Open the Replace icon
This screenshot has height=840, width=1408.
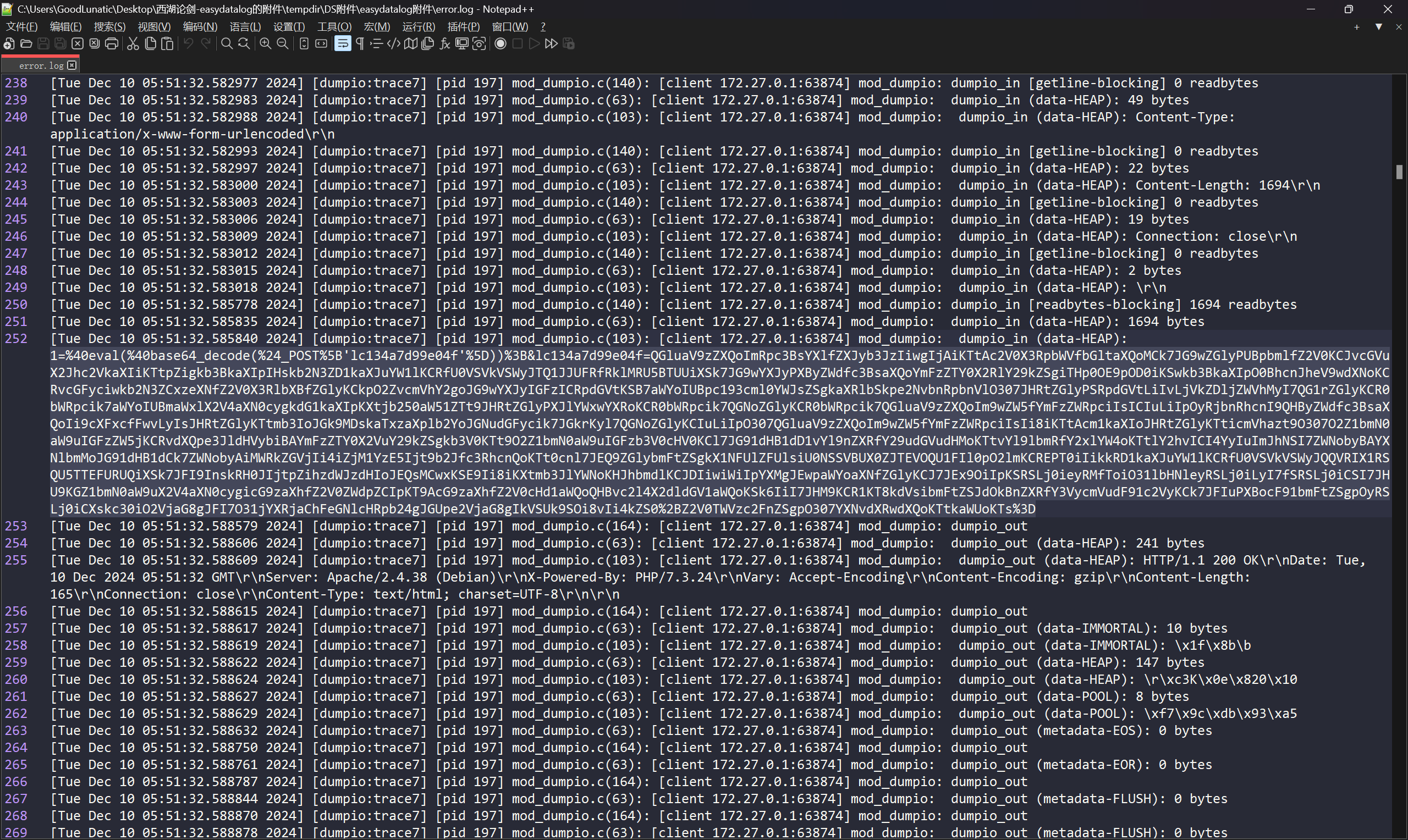[x=244, y=43]
